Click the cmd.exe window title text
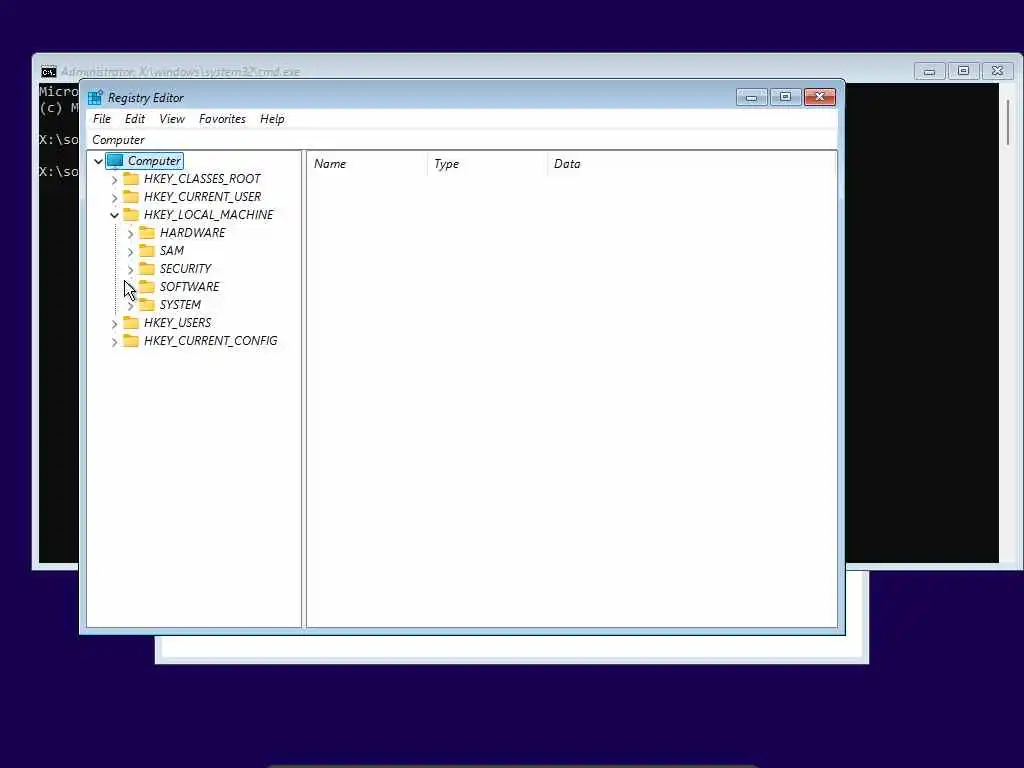1024x768 pixels. pyautogui.click(x=180, y=72)
